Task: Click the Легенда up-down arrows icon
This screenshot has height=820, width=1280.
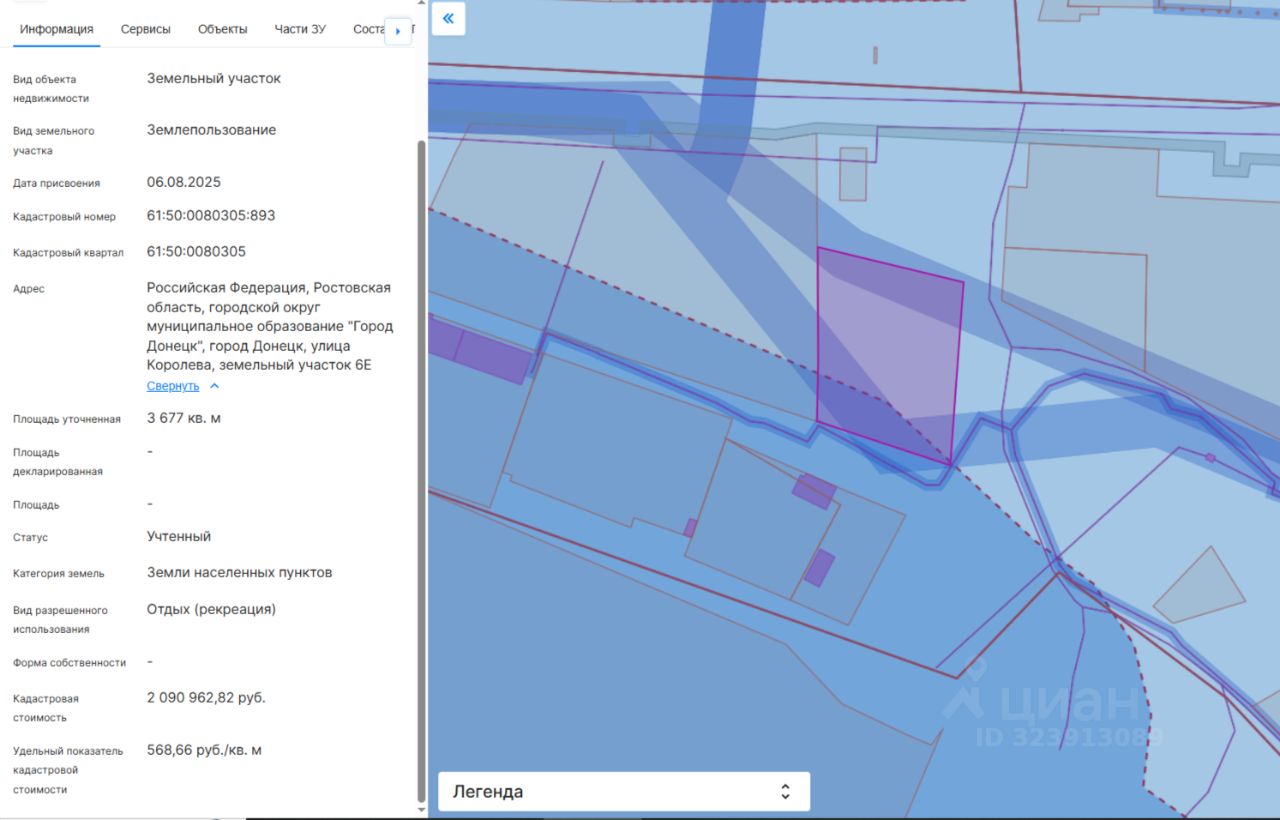Action: click(785, 791)
